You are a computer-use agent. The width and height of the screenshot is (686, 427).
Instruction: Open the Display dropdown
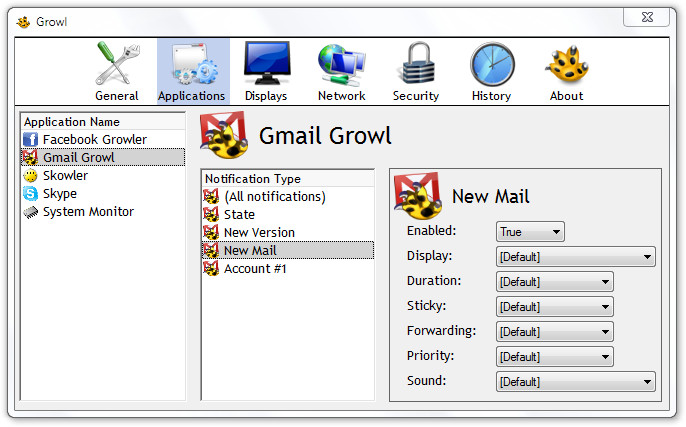(x=576, y=257)
